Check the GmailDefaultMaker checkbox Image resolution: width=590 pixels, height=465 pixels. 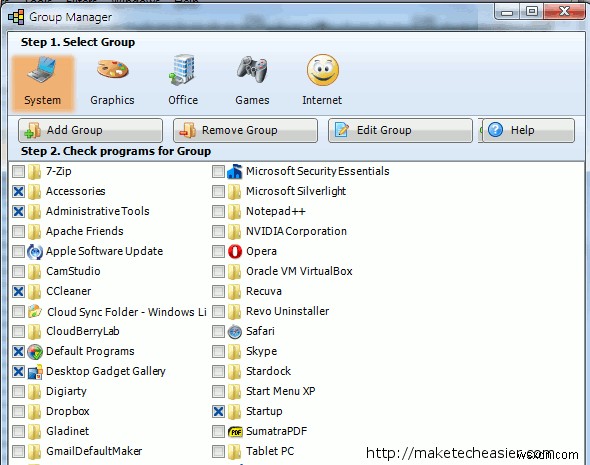point(18,451)
